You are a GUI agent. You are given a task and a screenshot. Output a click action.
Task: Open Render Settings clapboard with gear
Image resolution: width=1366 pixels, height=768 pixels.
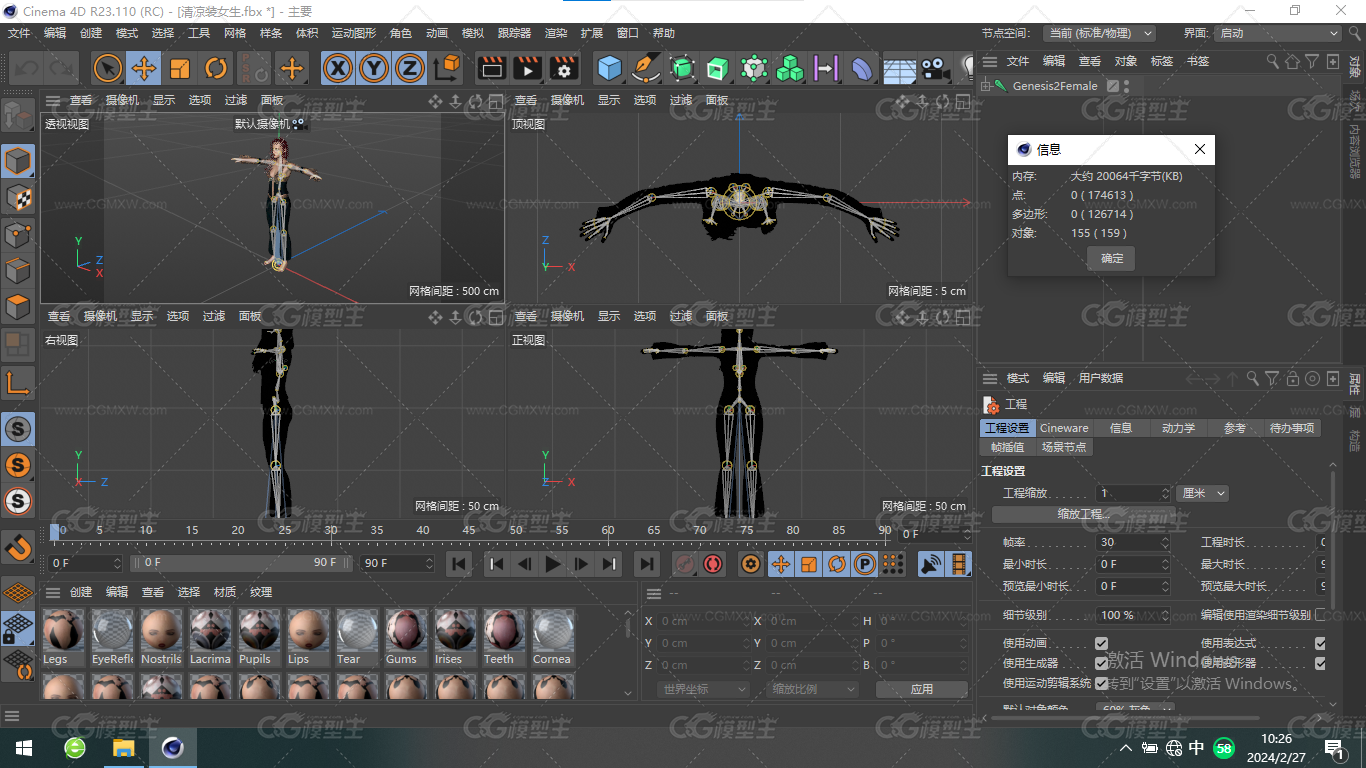click(564, 68)
